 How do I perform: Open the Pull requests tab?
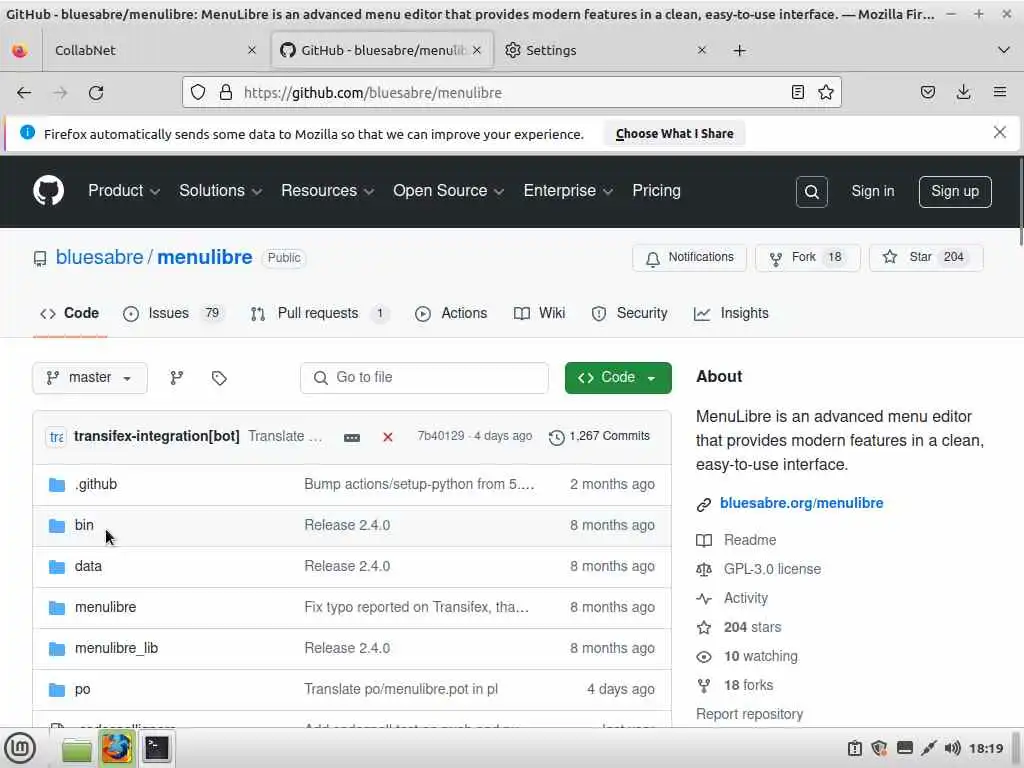pyautogui.click(x=320, y=313)
